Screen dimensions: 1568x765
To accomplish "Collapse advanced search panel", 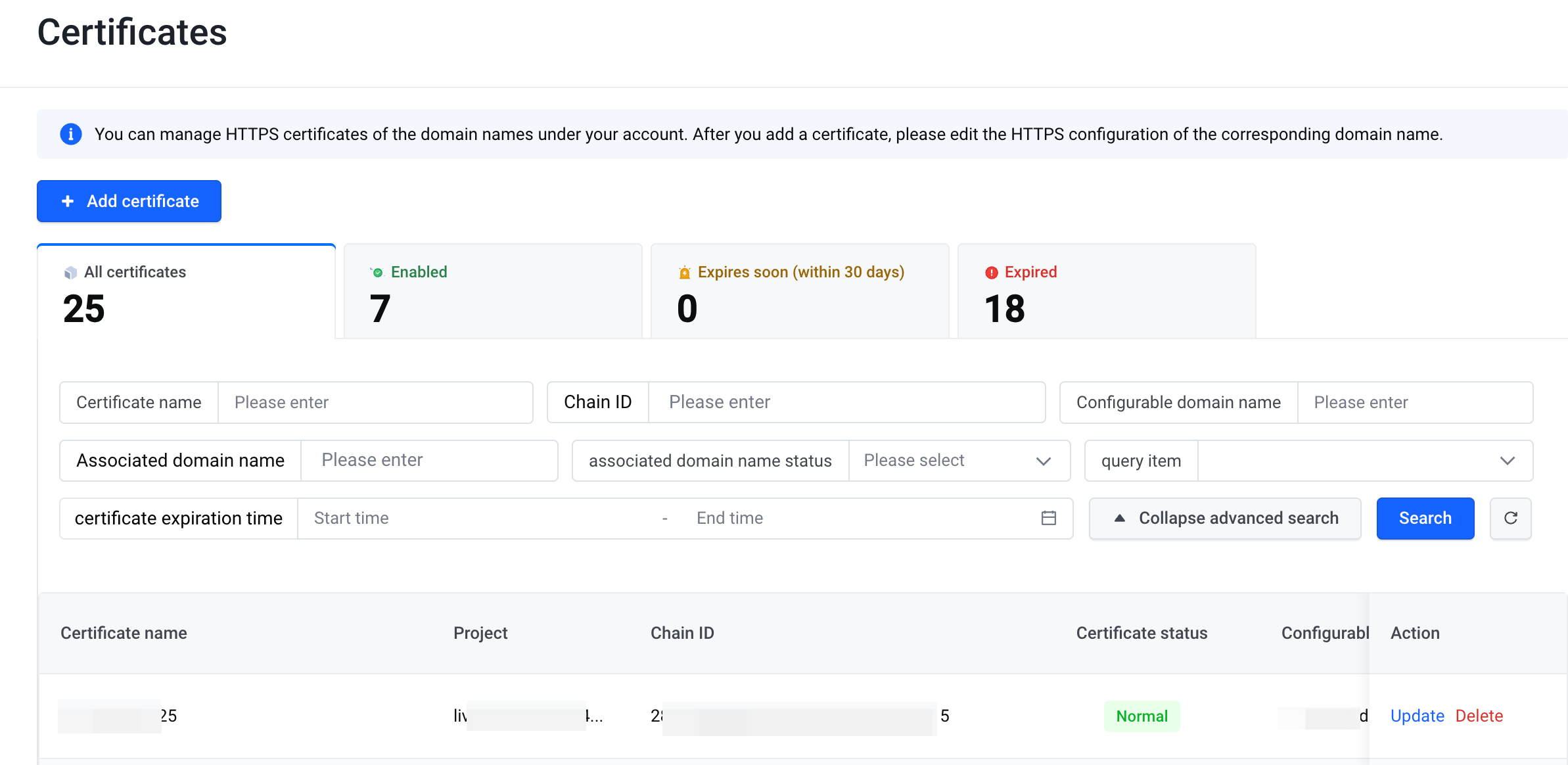I will click(x=1225, y=518).
